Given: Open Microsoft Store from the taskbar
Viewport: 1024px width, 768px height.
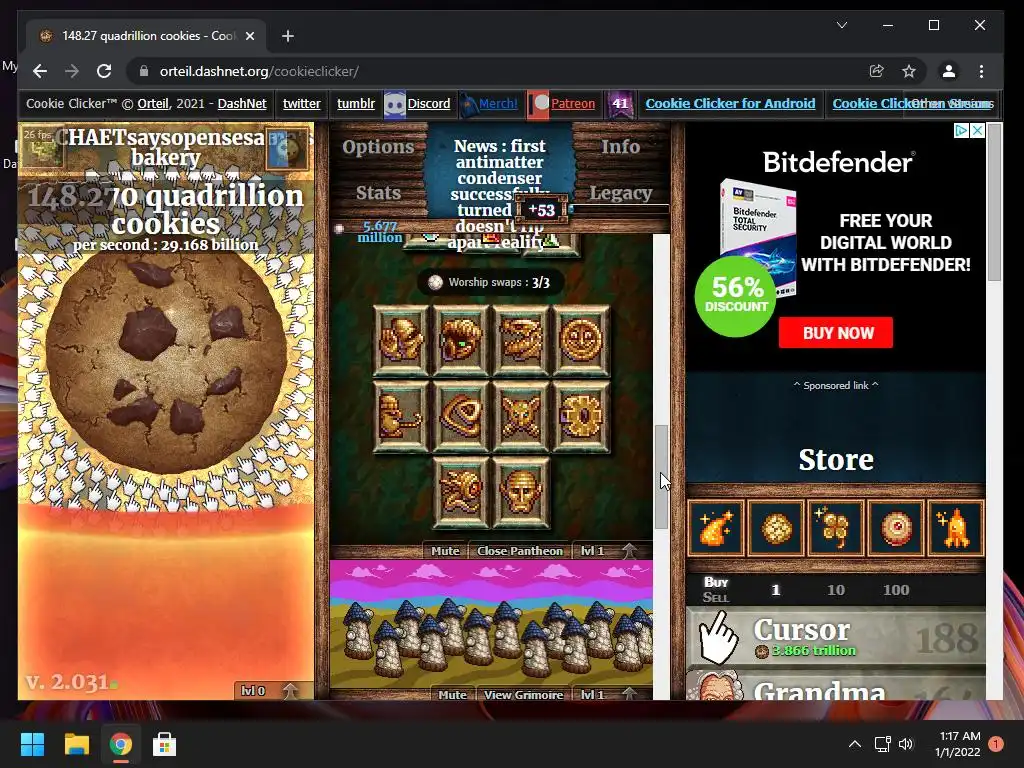Looking at the screenshot, I should (x=164, y=744).
